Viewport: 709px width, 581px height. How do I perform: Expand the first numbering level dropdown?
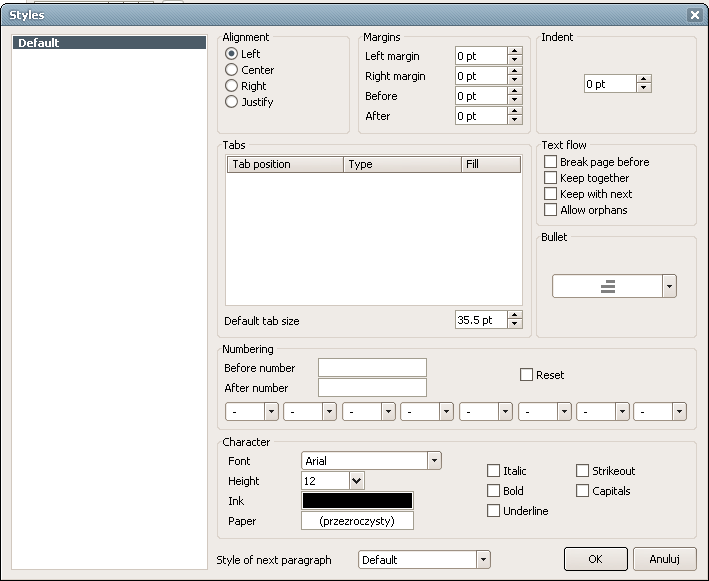click(270, 411)
